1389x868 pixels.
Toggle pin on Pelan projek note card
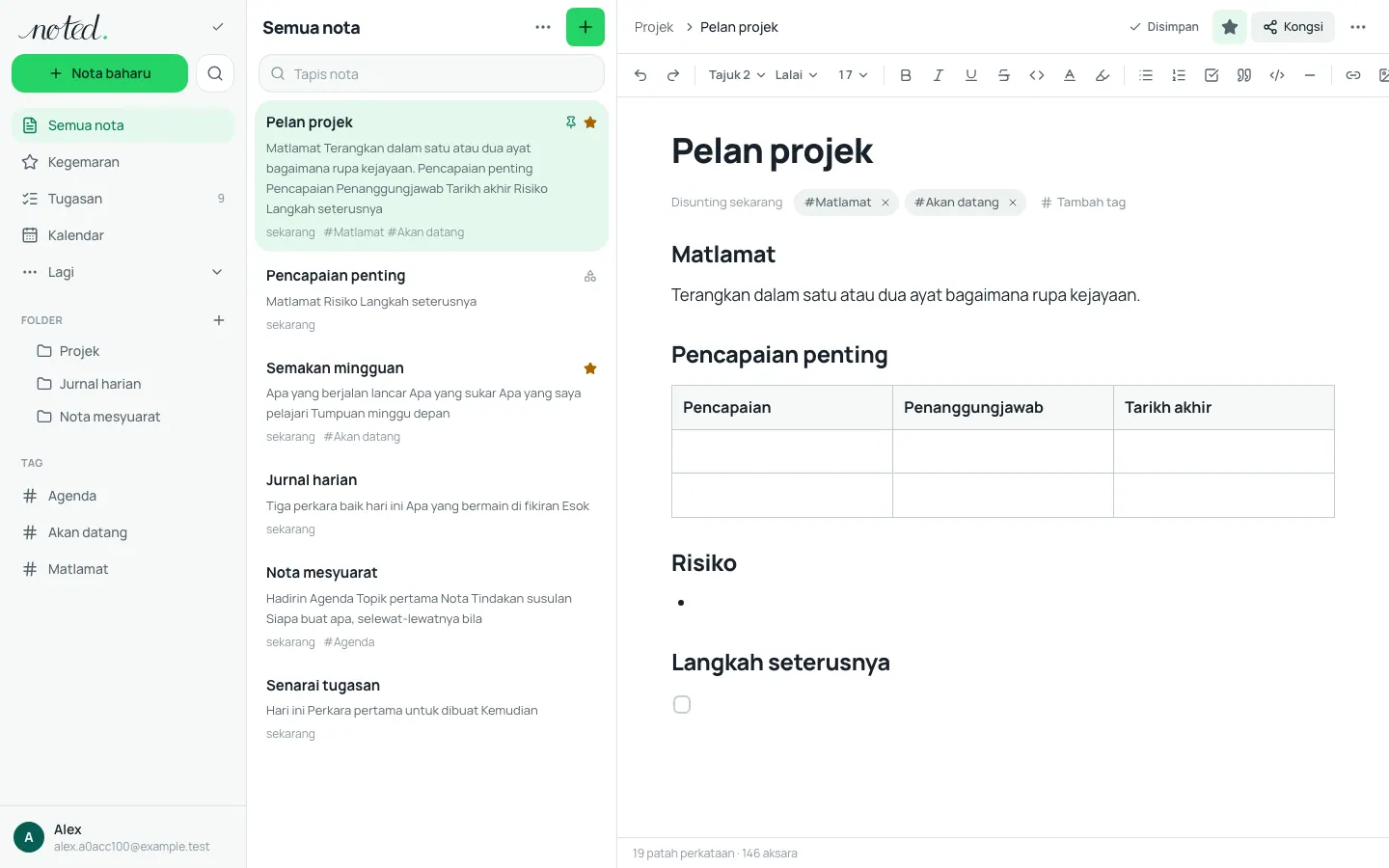pos(571,122)
